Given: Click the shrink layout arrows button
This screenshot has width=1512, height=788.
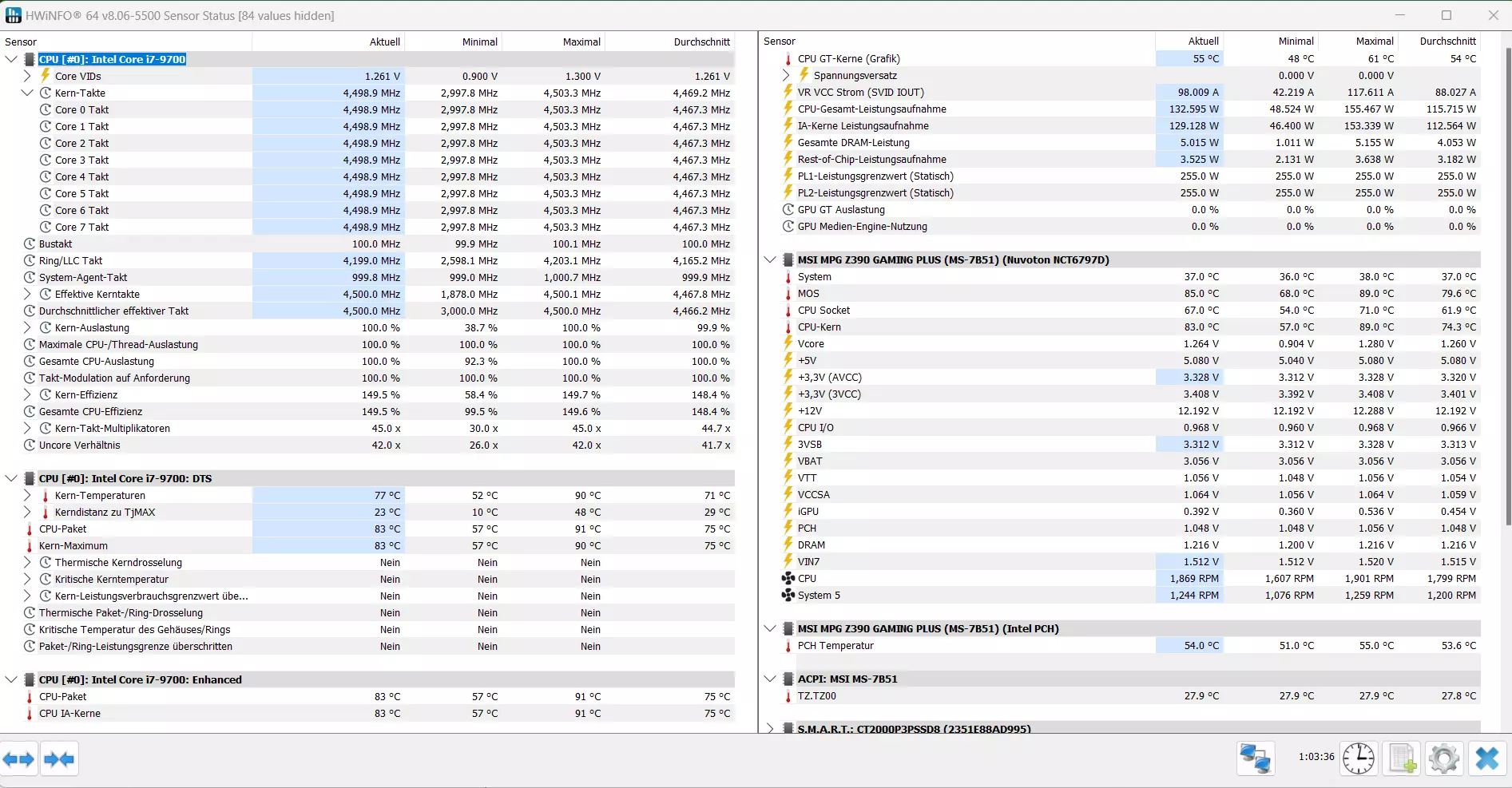Looking at the screenshot, I should tap(58, 759).
